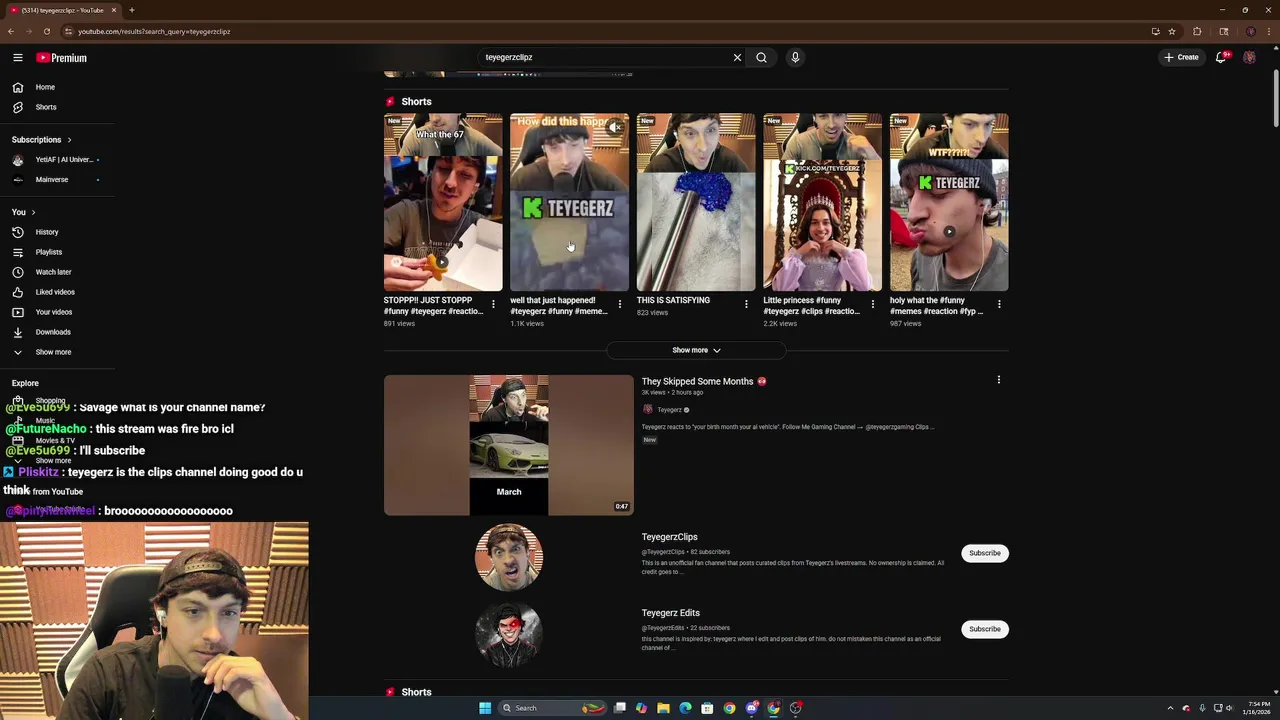Subscribe to Teyegerz Edits
This screenshot has height=720, width=1280.
pyautogui.click(x=985, y=629)
